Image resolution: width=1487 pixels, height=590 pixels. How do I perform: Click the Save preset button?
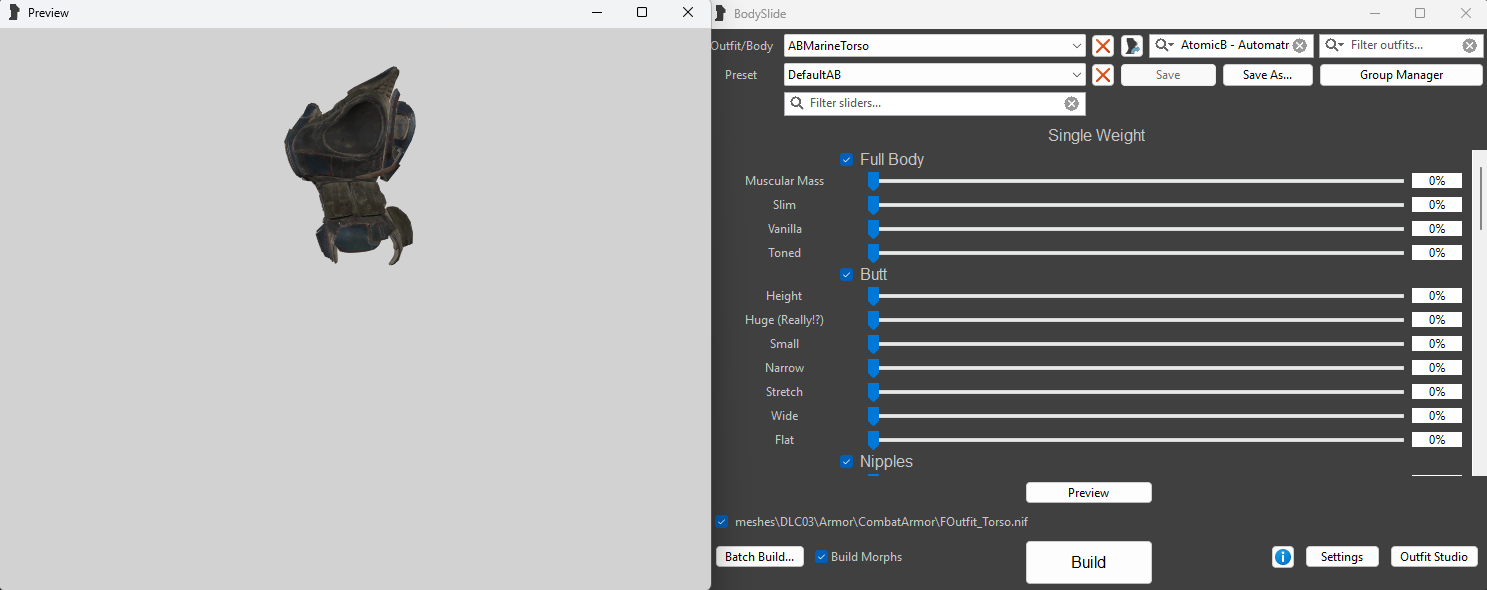point(1168,75)
